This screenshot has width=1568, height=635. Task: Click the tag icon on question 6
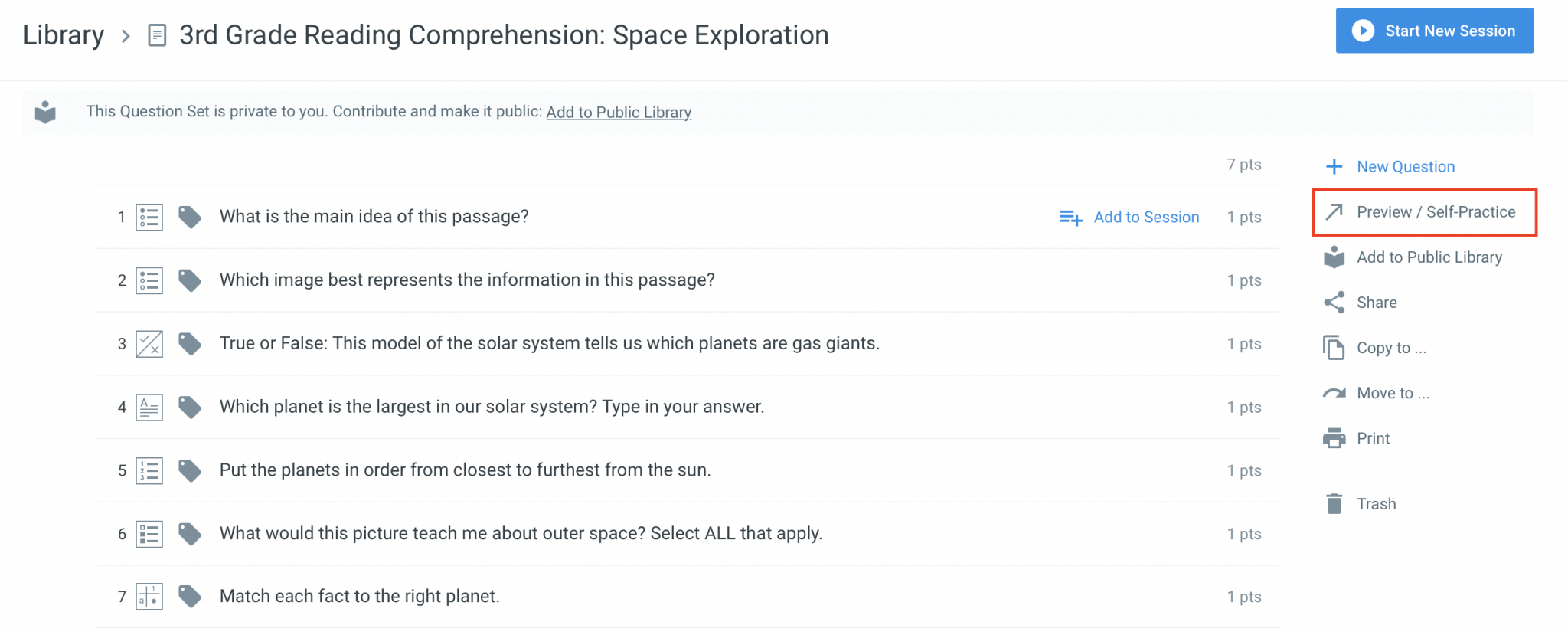click(x=190, y=534)
